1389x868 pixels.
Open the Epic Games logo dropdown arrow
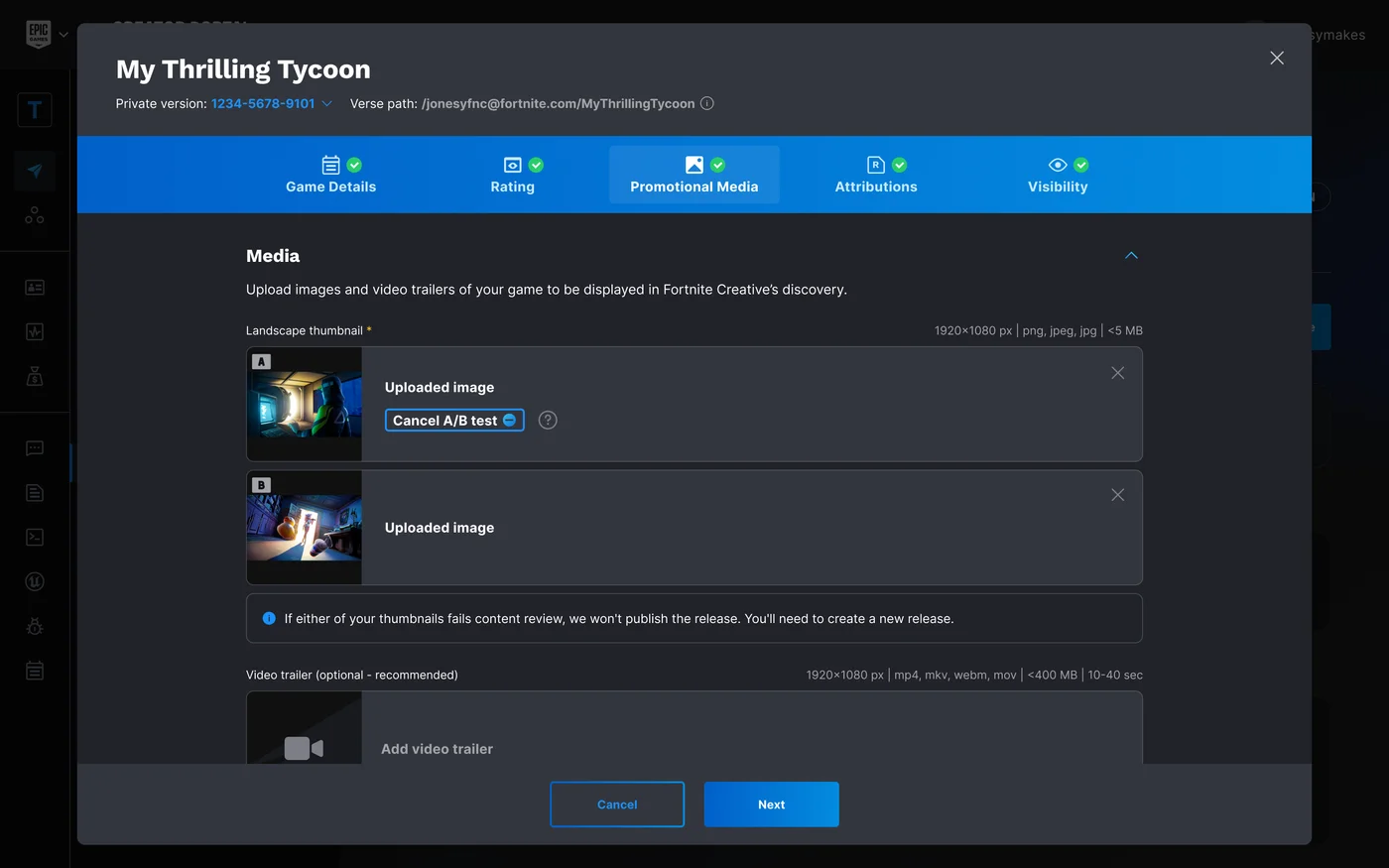click(63, 35)
